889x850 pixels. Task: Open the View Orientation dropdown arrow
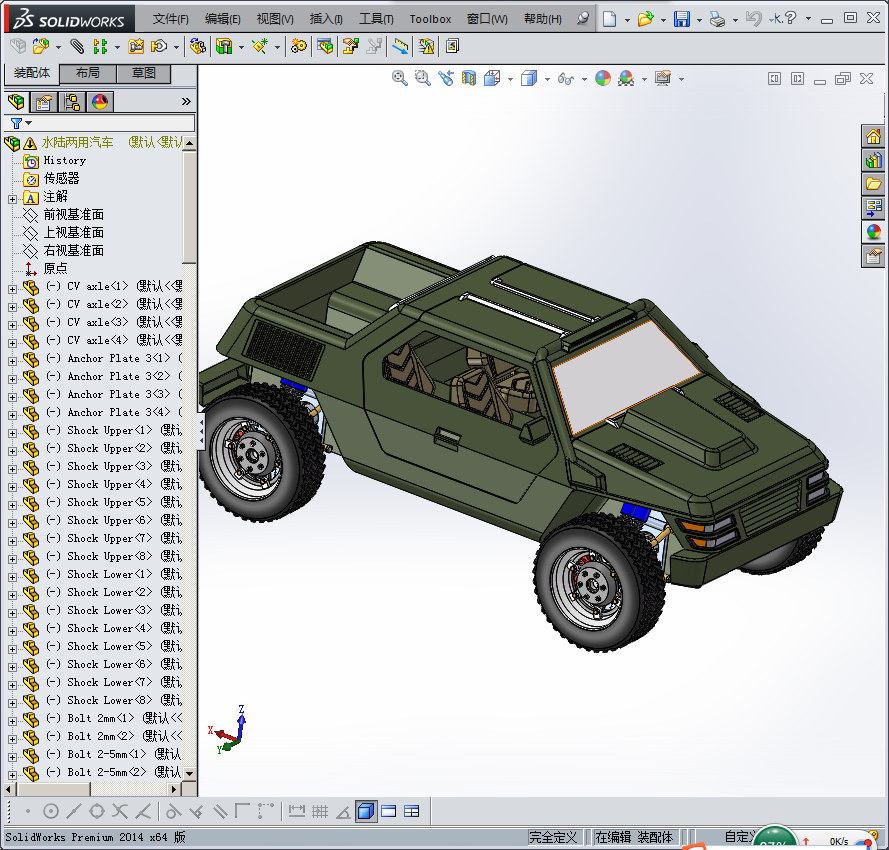510,79
